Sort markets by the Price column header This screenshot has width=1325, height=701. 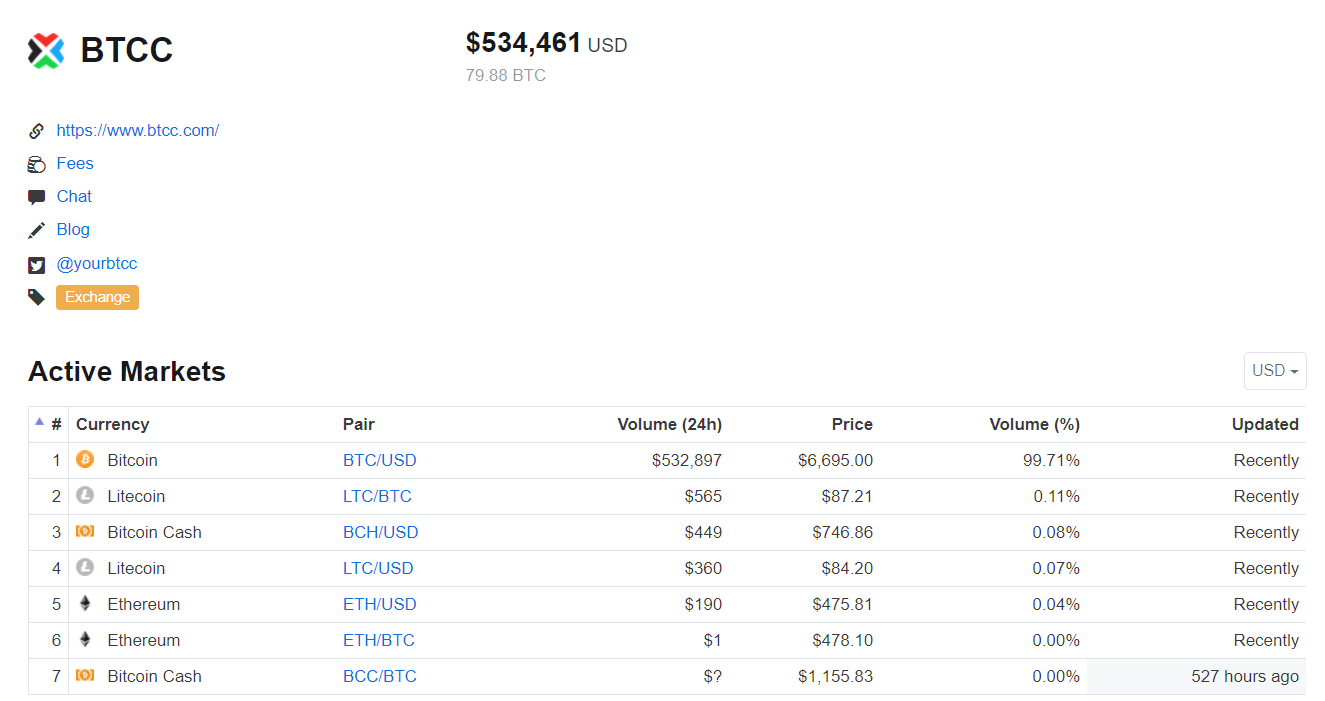click(x=852, y=424)
